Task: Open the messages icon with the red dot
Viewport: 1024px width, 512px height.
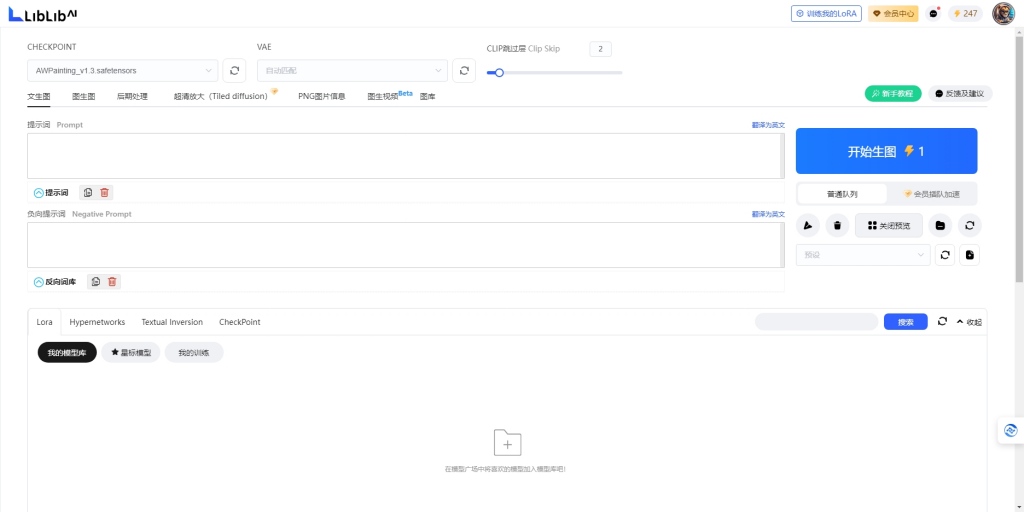Action: pos(933,13)
